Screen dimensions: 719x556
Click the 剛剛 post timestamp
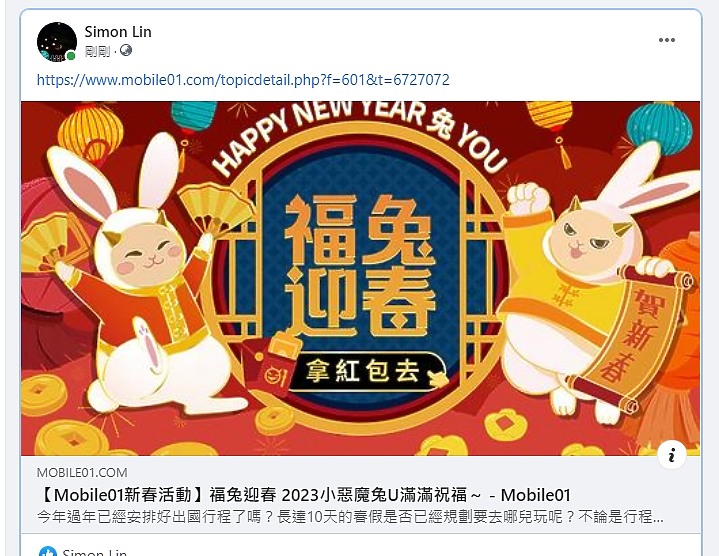coord(97,51)
